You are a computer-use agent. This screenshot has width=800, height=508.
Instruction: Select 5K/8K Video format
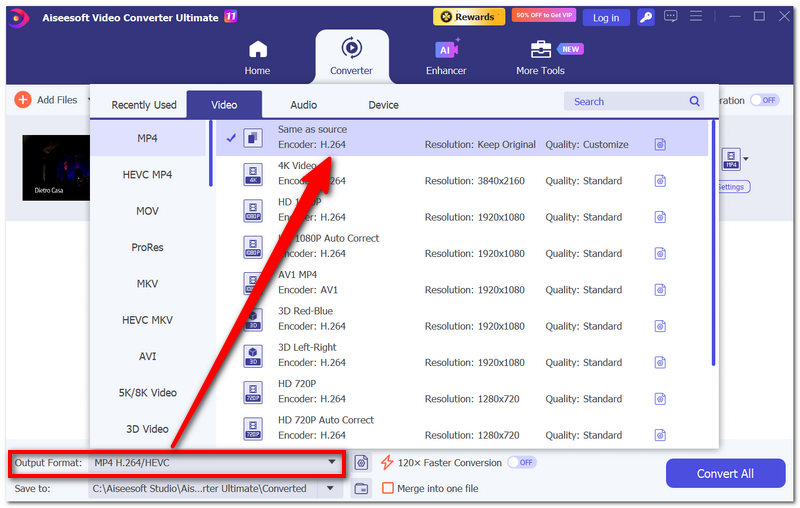click(147, 393)
